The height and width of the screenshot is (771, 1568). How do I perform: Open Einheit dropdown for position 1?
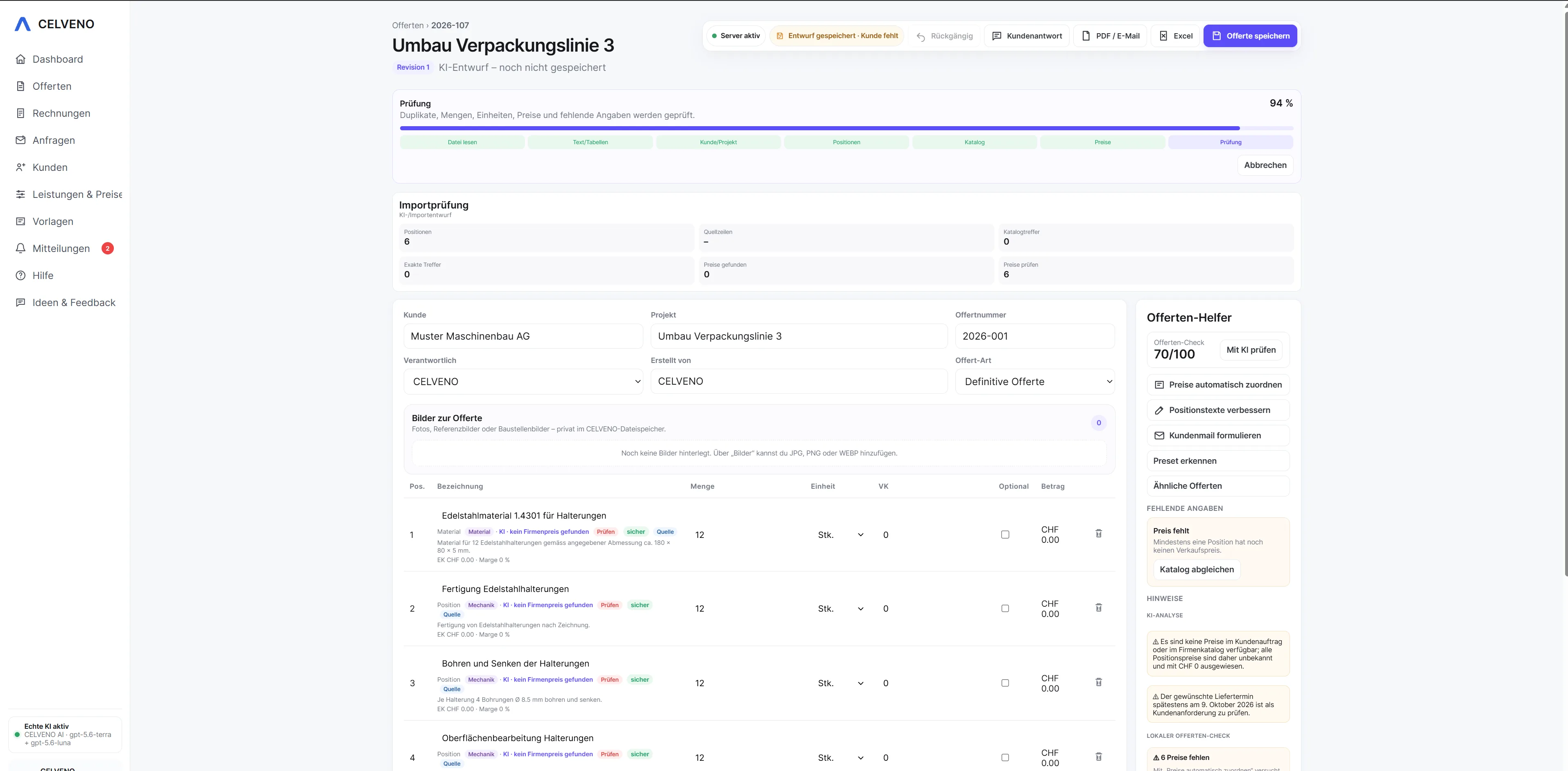(840, 535)
